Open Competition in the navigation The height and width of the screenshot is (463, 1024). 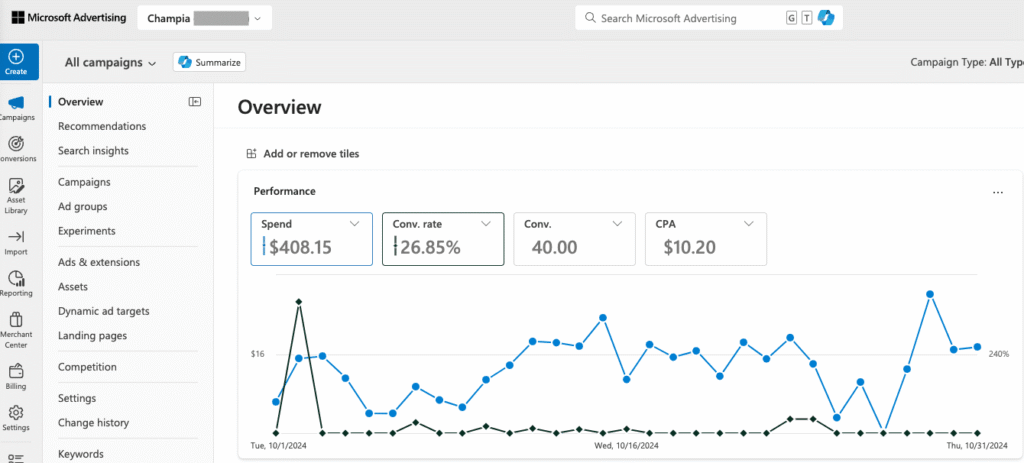coord(87,367)
